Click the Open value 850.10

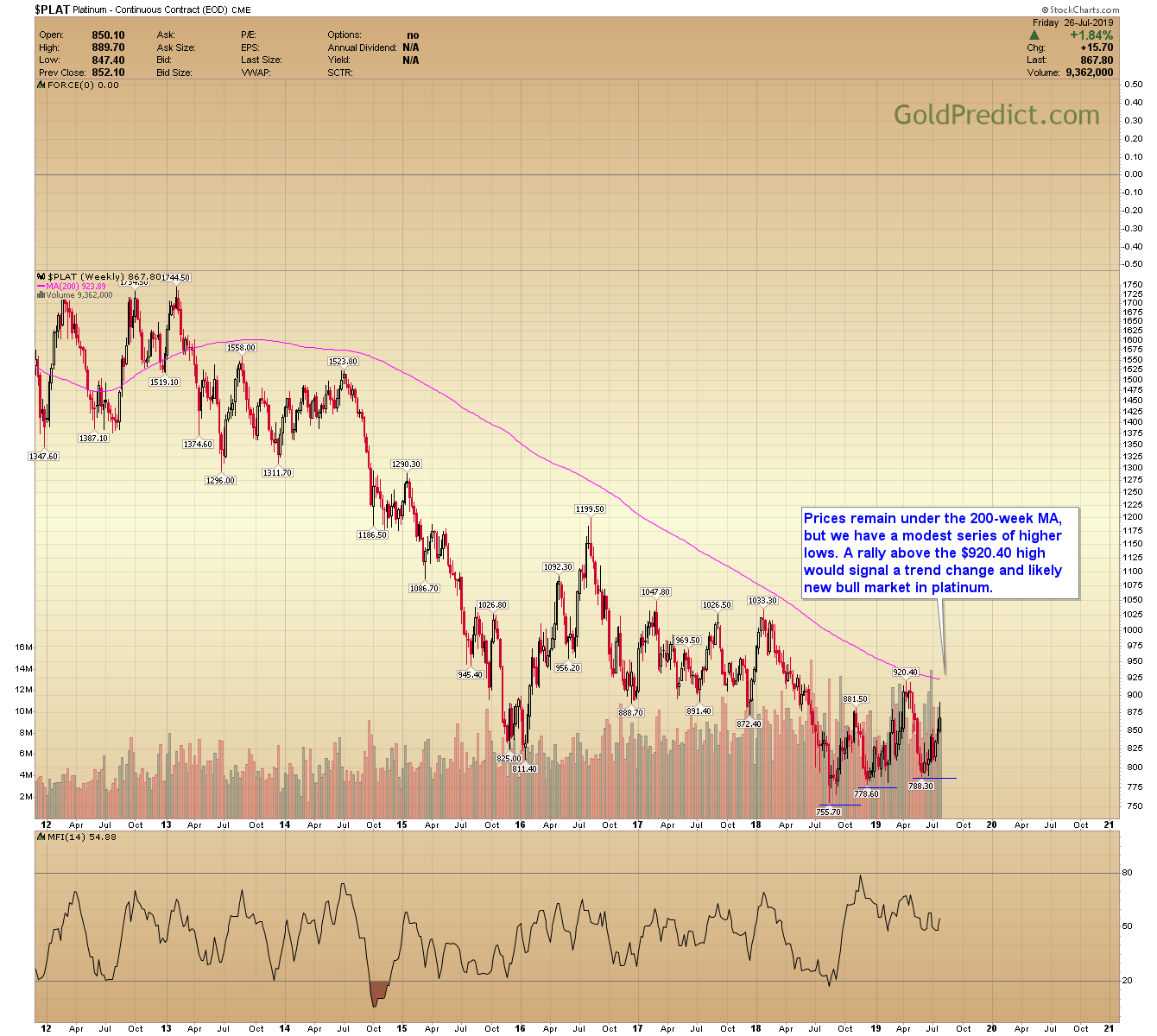click(109, 35)
